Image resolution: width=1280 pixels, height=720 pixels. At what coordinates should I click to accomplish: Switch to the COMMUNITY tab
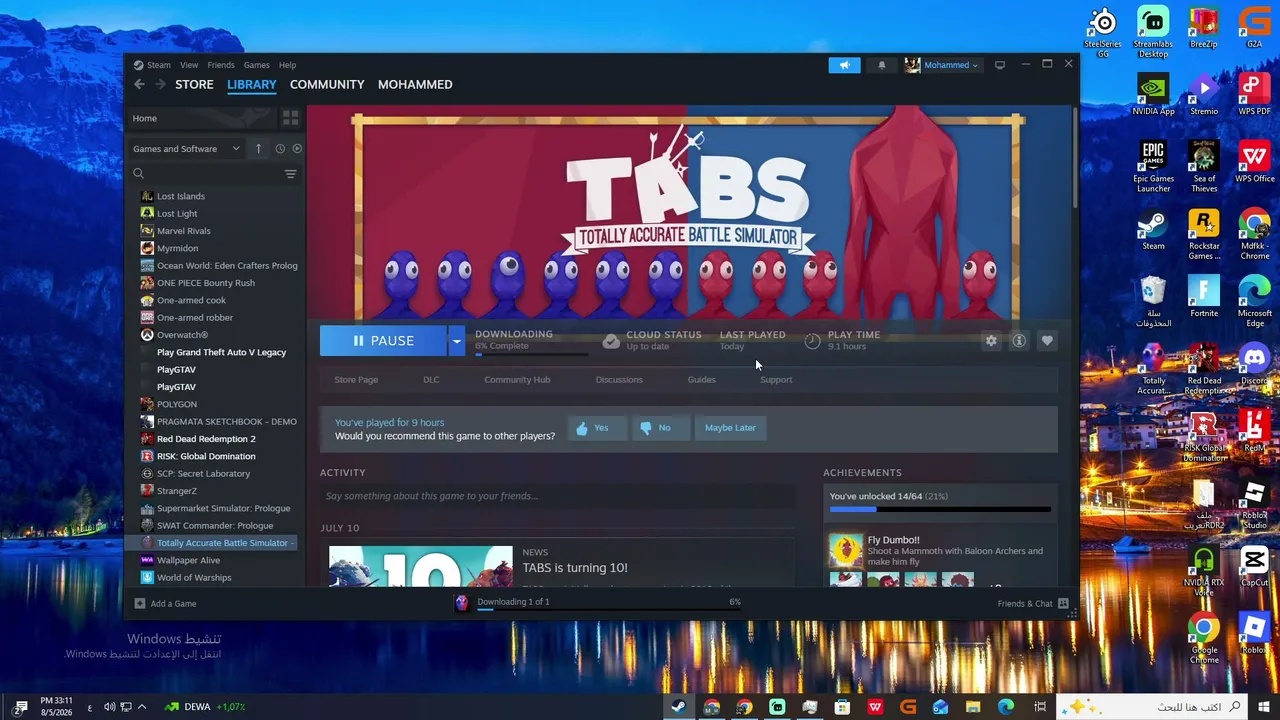[327, 85]
